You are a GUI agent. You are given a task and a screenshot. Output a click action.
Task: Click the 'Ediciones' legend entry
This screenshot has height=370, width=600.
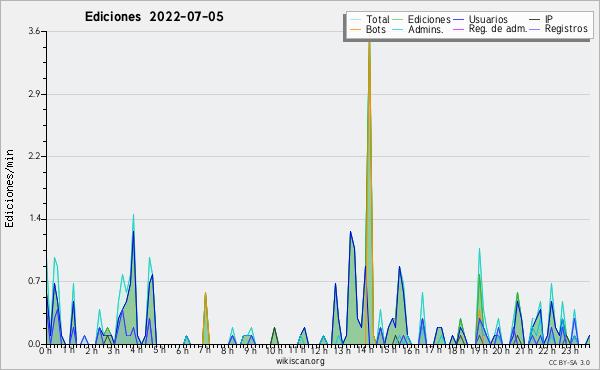429,19
